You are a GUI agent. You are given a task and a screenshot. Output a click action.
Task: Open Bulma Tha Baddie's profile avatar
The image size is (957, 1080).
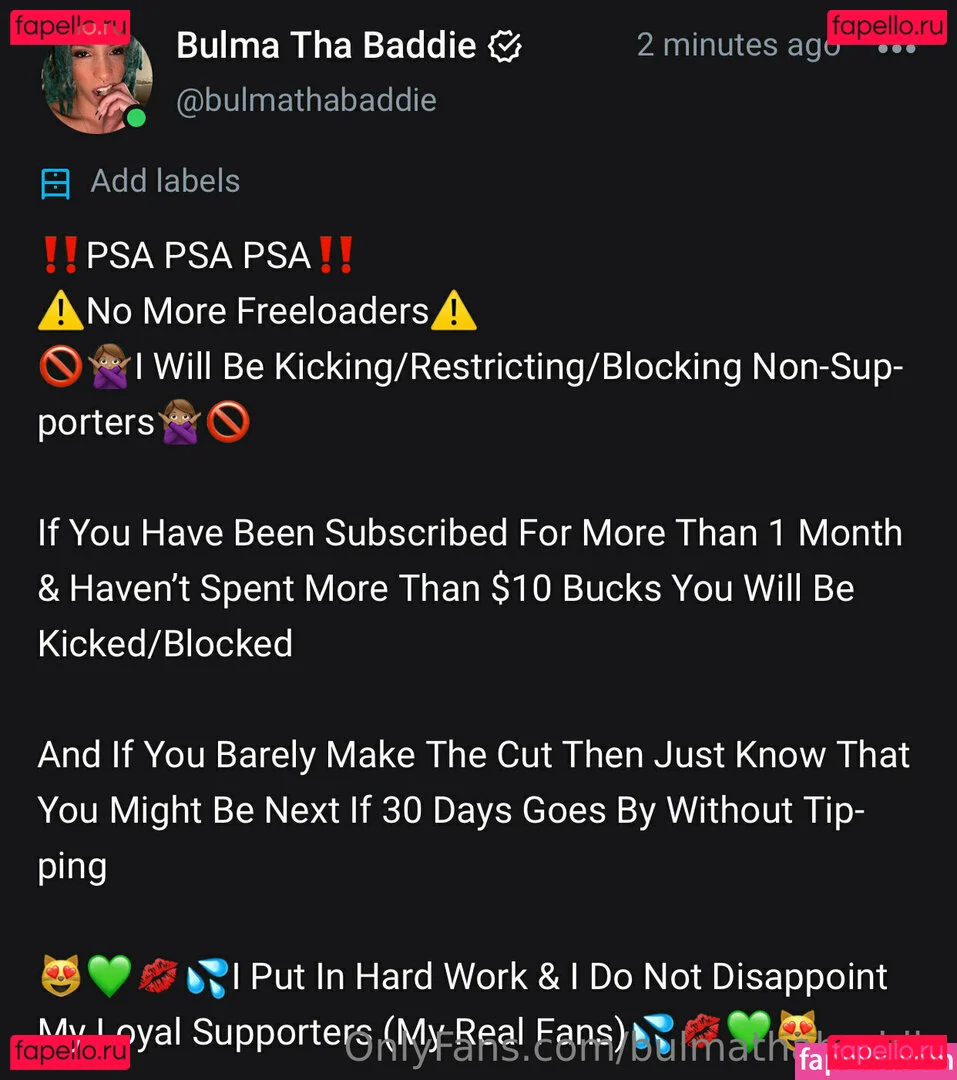96,77
